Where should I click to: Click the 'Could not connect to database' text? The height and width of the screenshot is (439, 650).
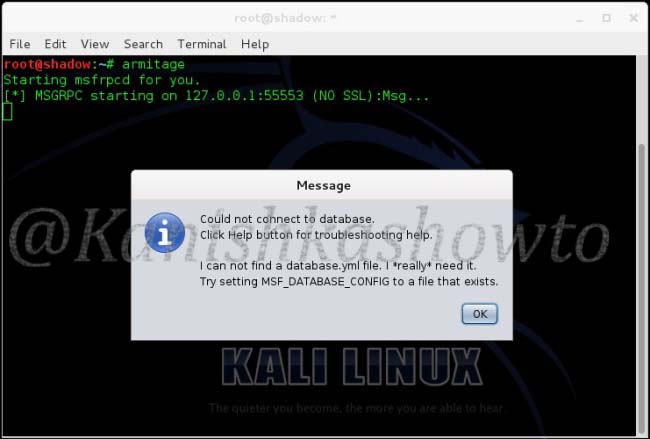click(287, 219)
